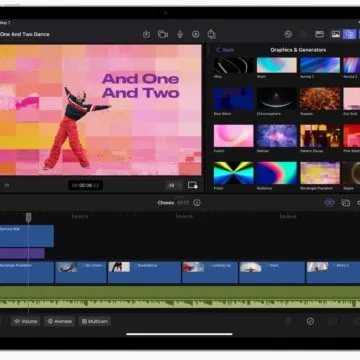Click the One And Two Dance project title
The height and width of the screenshot is (360, 360).
point(25,34)
